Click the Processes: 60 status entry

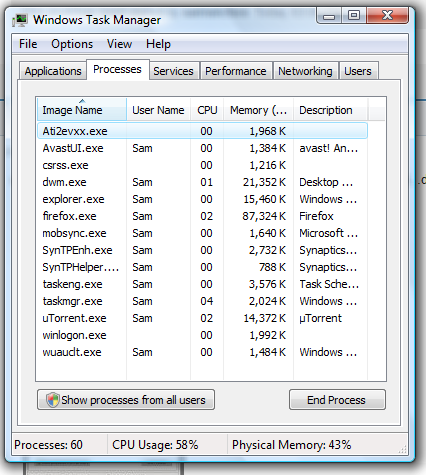click(x=48, y=445)
